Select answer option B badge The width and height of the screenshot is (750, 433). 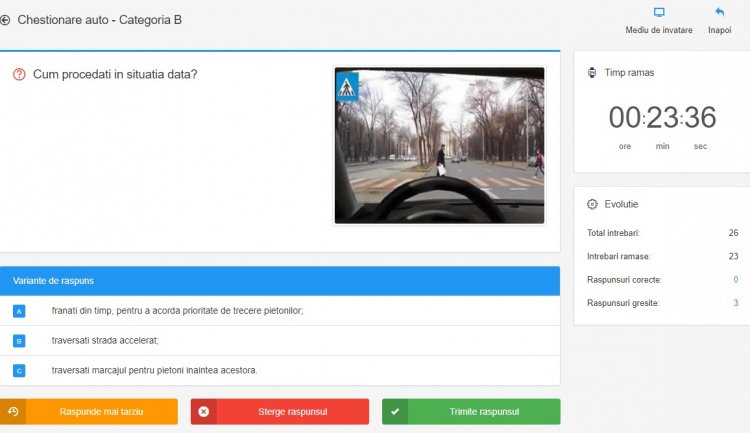[19, 341]
